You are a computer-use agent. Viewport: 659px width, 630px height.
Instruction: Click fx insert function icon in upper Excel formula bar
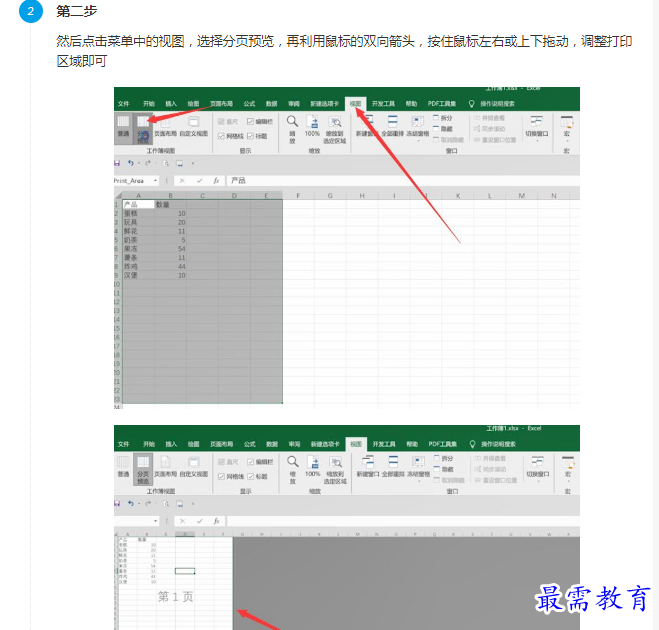[216, 181]
